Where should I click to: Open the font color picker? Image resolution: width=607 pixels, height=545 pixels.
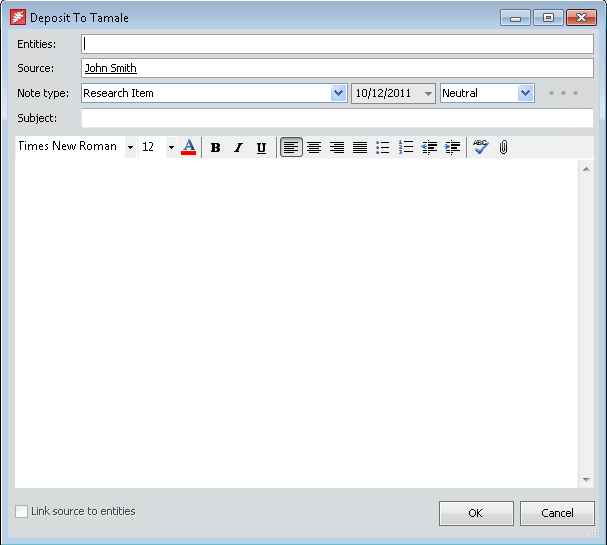(x=189, y=147)
